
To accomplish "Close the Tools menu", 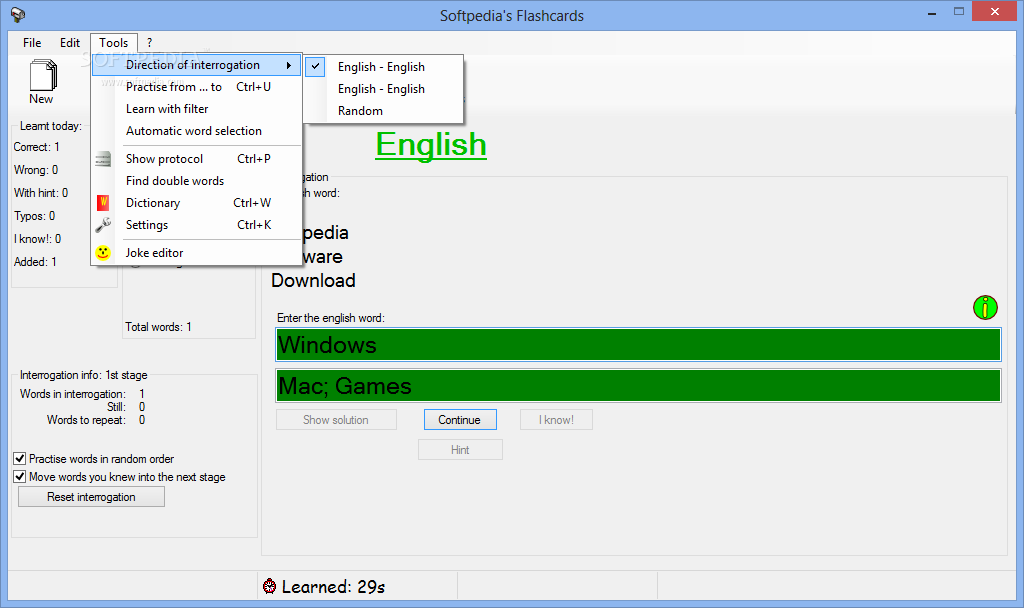I will 114,42.
